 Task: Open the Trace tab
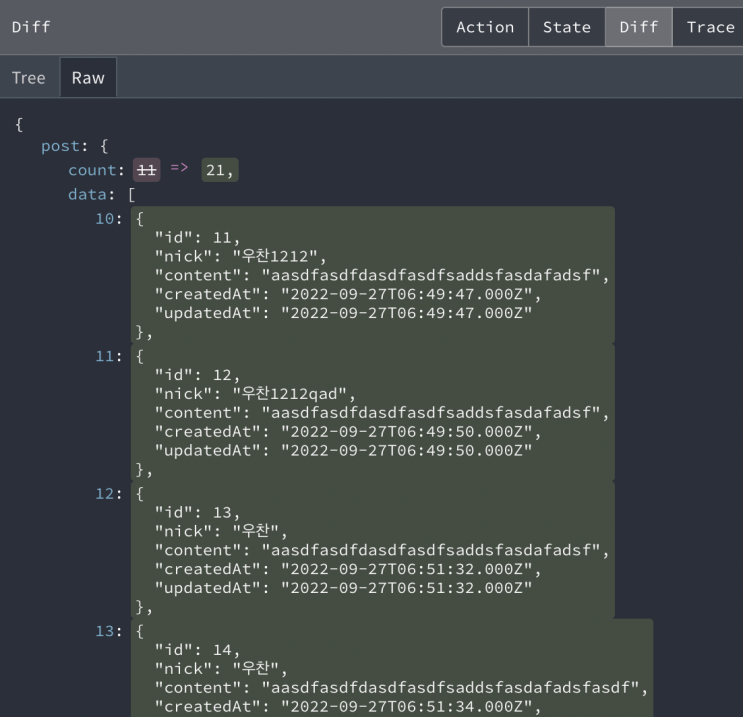pyautogui.click(x=710, y=27)
